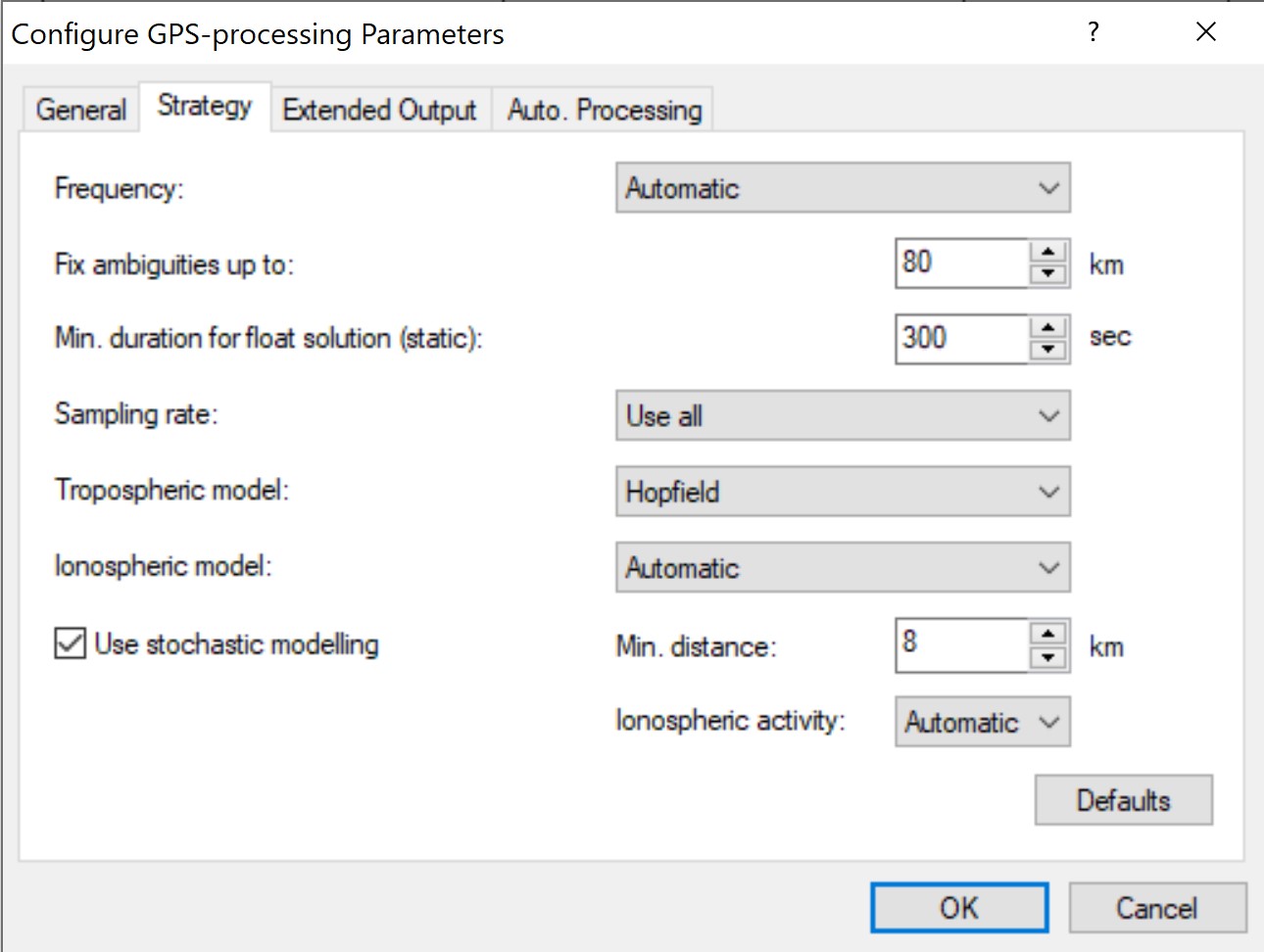Switch to the General tab
The width and height of the screenshot is (1264, 952).
(81, 109)
